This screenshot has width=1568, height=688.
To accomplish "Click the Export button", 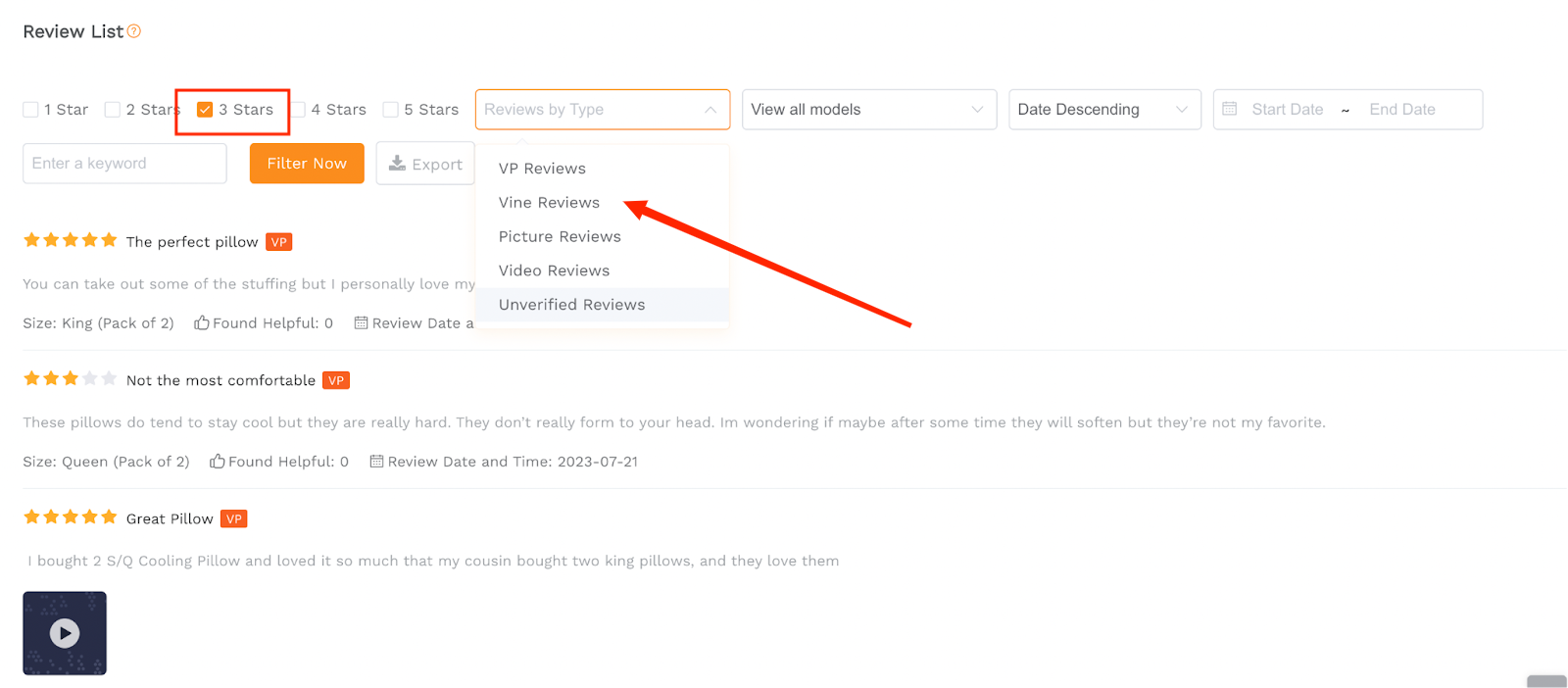I will pyautogui.click(x=425, y=164).
